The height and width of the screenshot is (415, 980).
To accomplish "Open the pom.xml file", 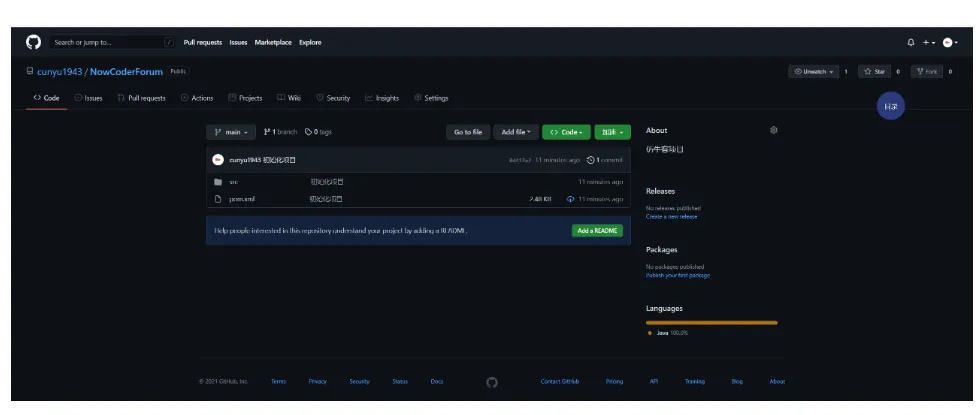I will click(242, 199).
